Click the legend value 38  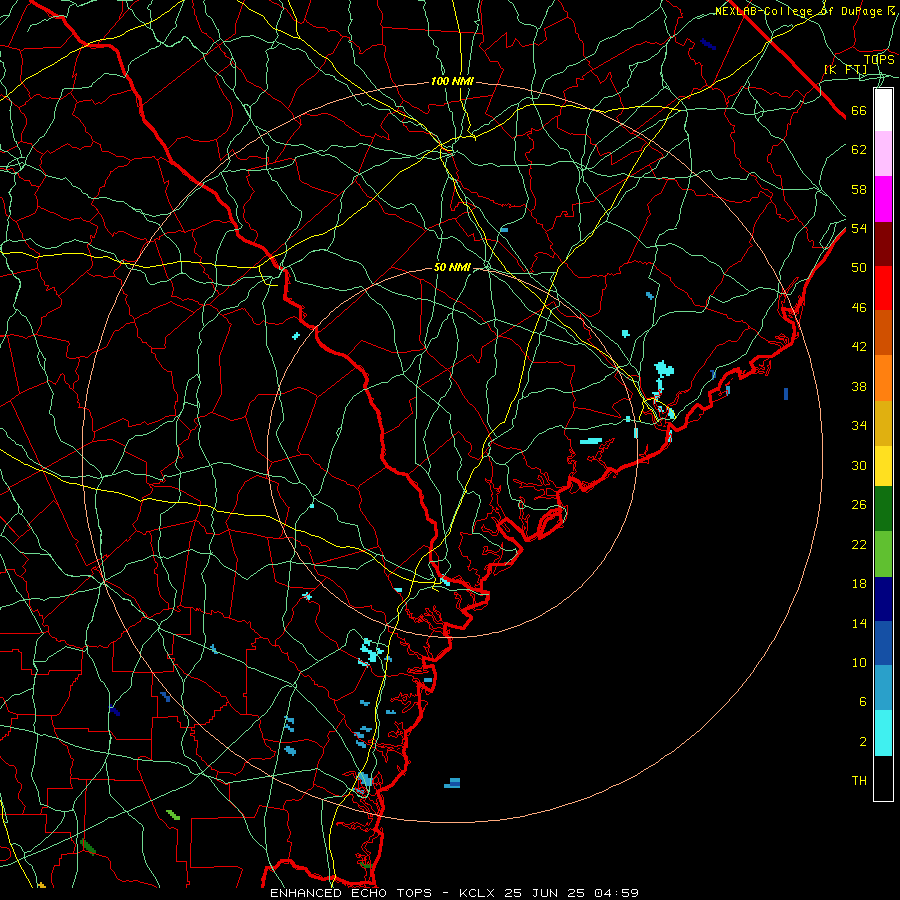[859, 386]
